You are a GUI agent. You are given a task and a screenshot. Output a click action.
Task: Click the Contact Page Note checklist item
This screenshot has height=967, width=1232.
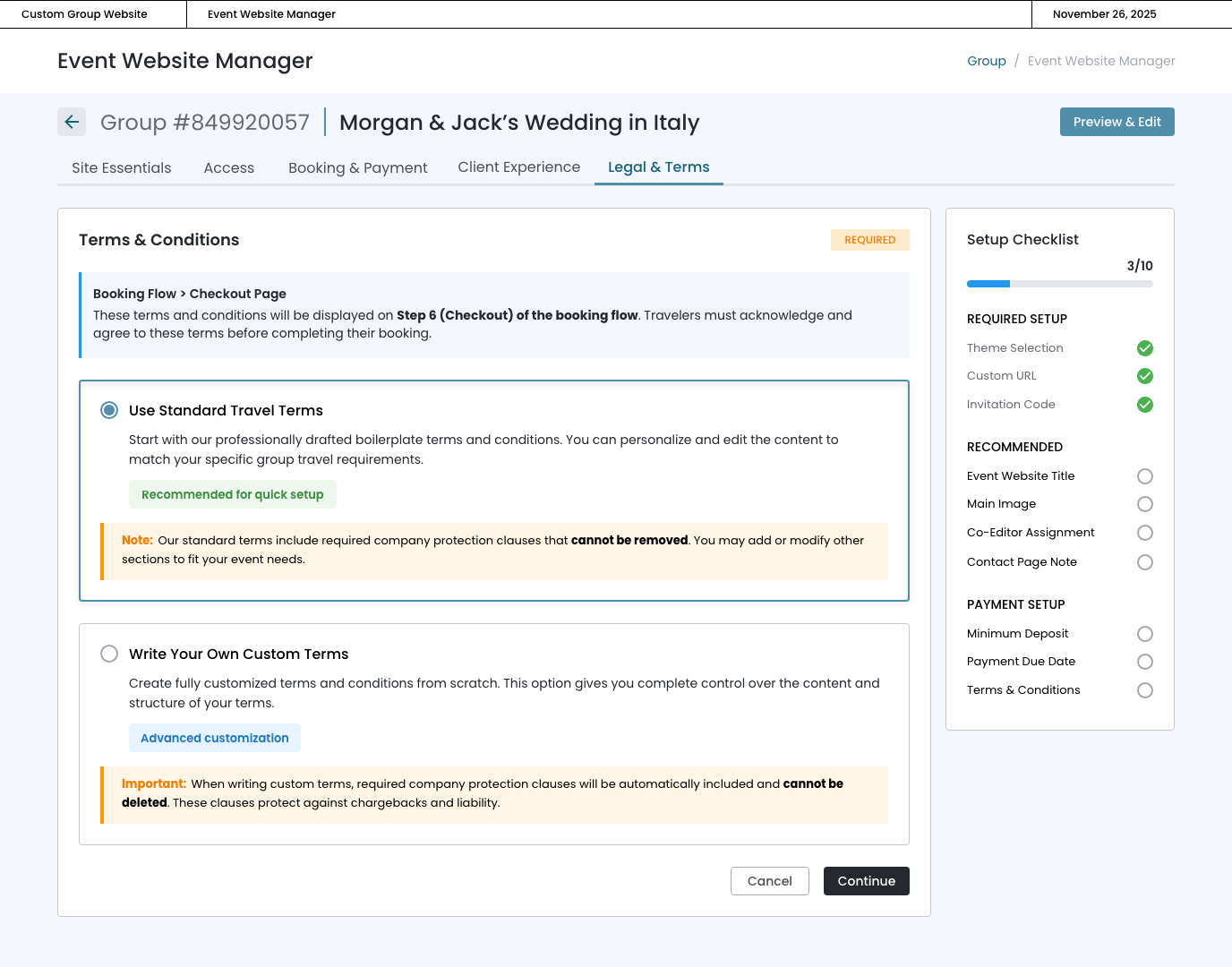point(1022,562)
